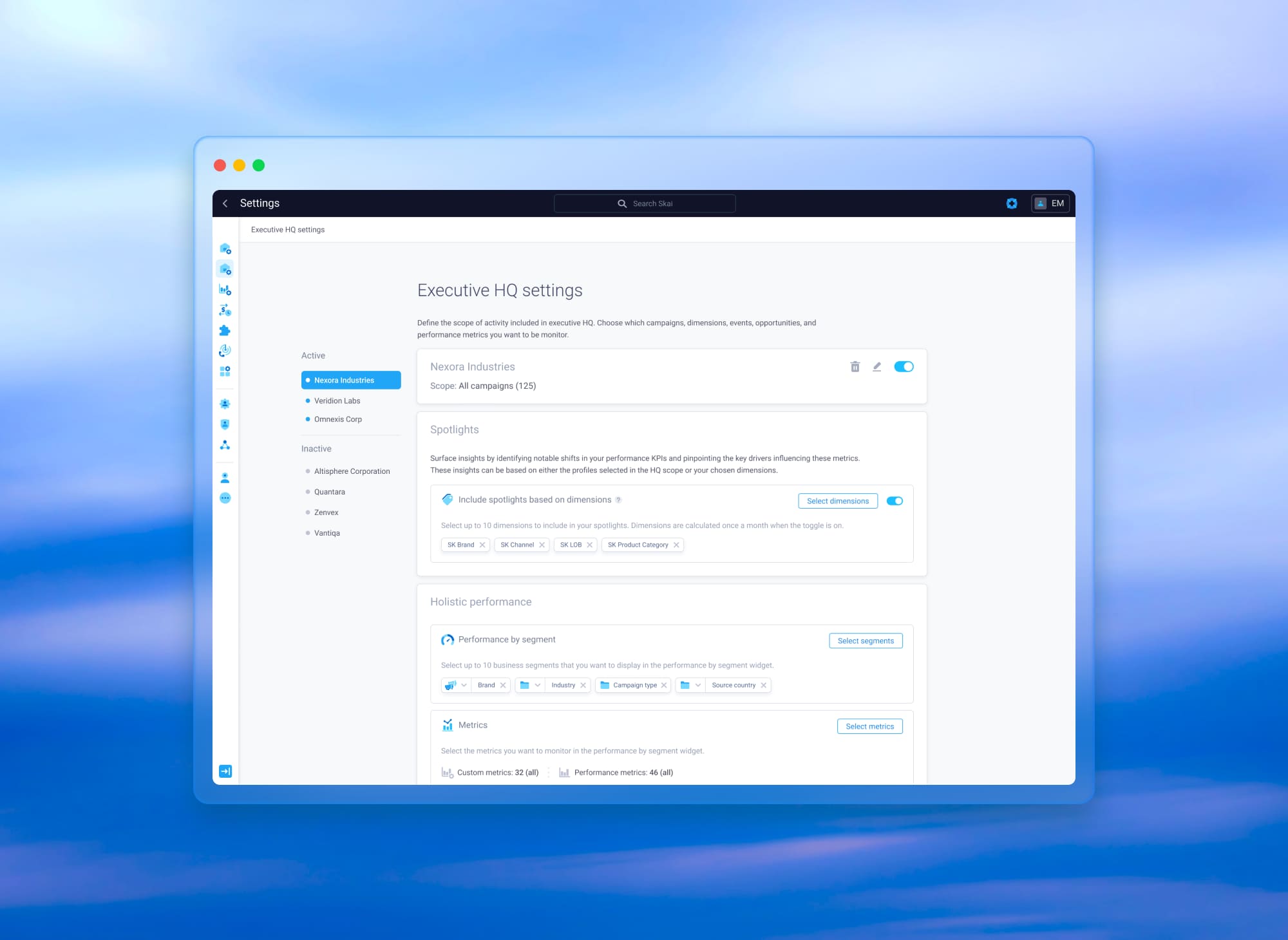Expand folder dropdown before Industry segment
Screen dimensions: 1288x940
click(x=537, y=685)
